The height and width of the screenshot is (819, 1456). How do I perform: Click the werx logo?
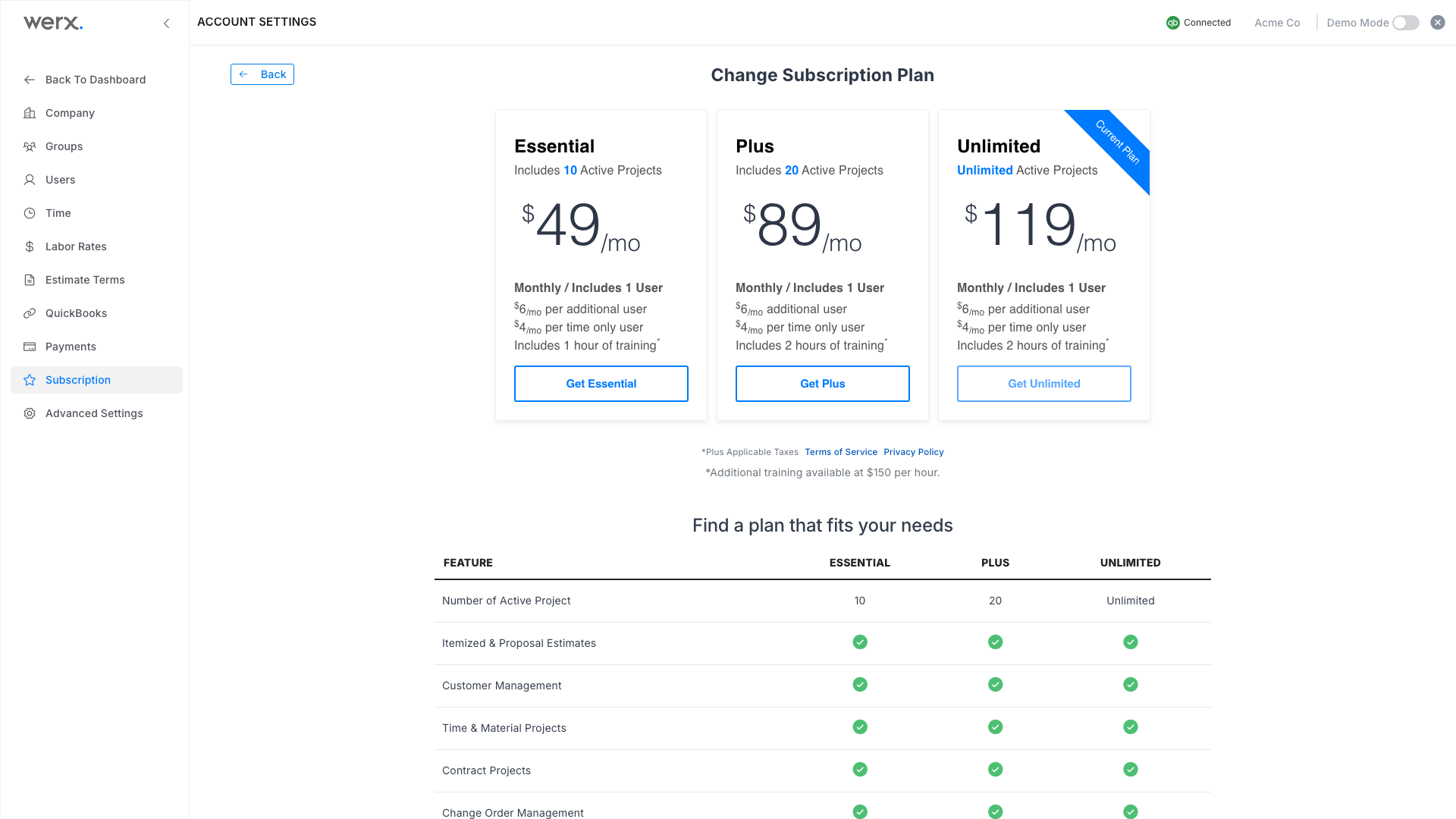(53, 23)
